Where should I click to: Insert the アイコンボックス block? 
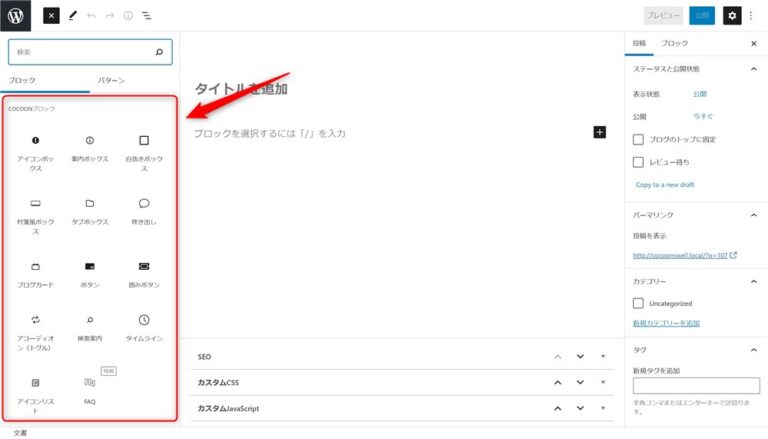click(x=35, y=148)
